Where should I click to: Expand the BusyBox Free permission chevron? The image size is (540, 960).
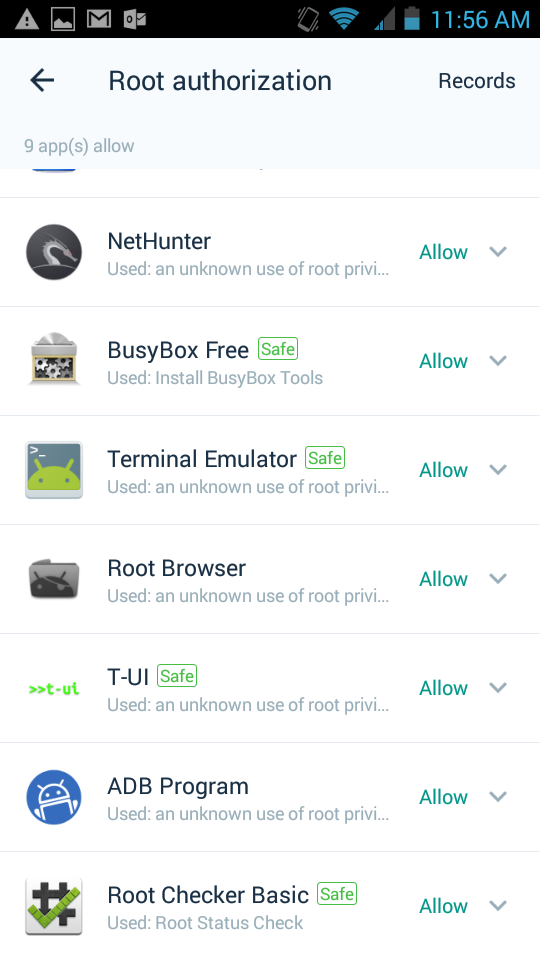(498, 361)
